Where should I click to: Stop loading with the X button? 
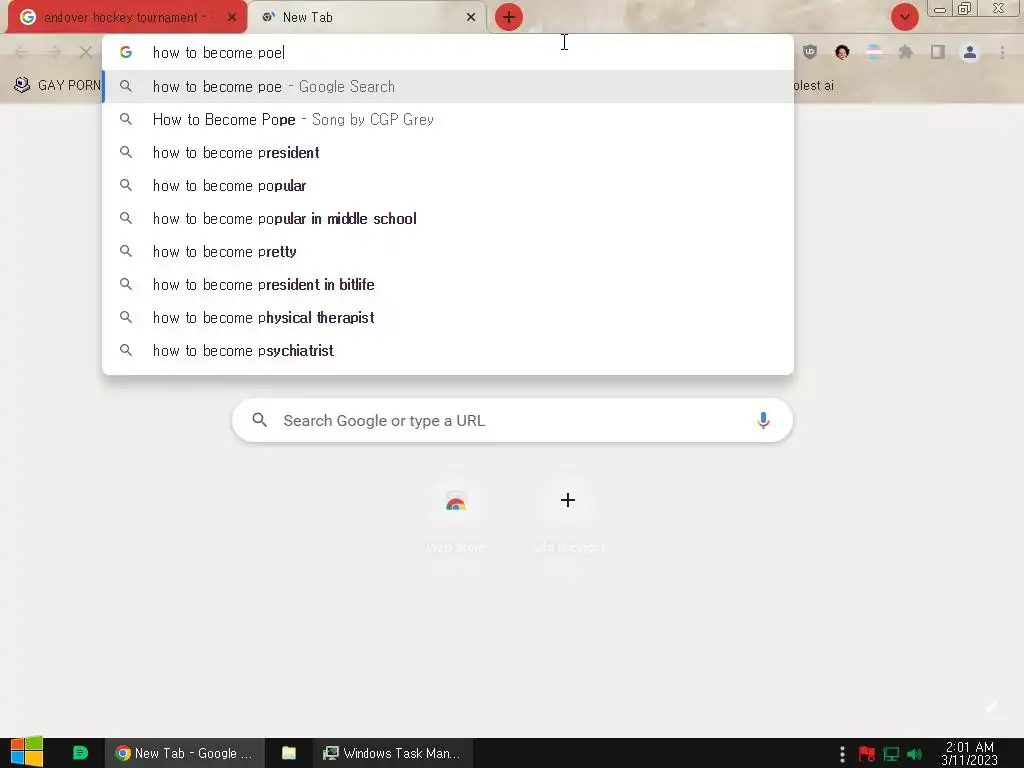click(x=86, y=52)
